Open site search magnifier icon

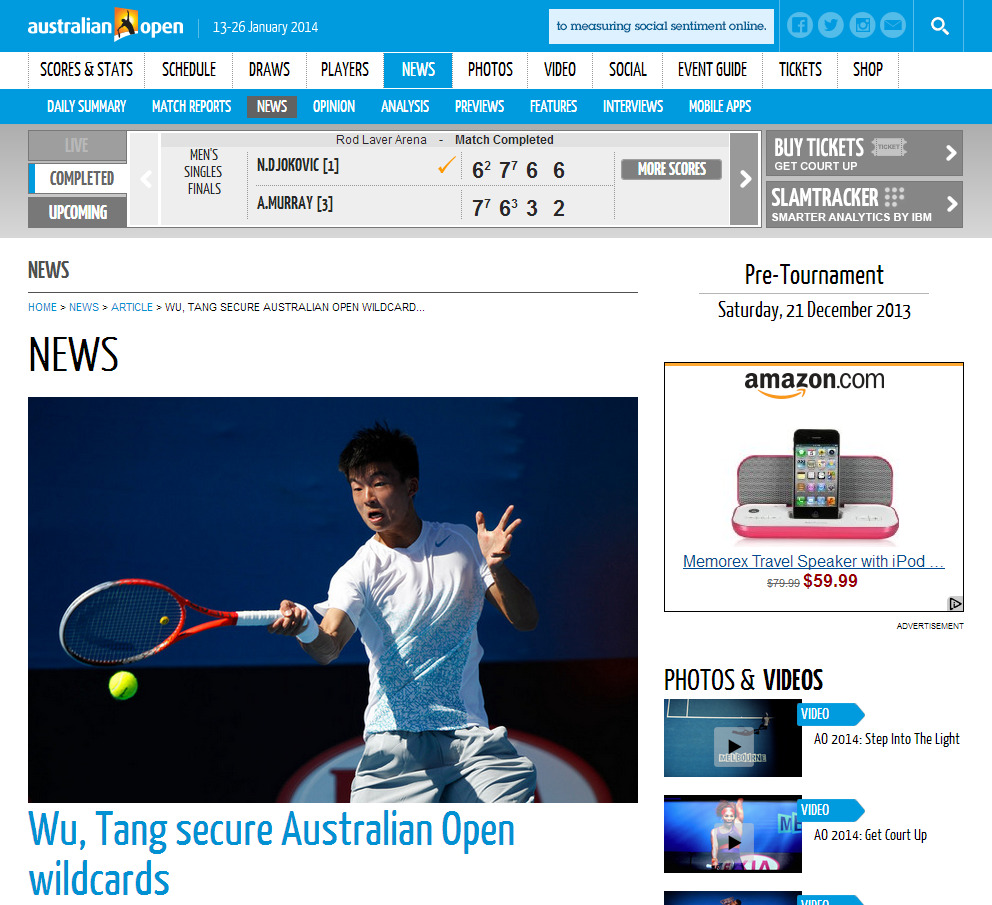pyautogui.click(x=939, y=26)
